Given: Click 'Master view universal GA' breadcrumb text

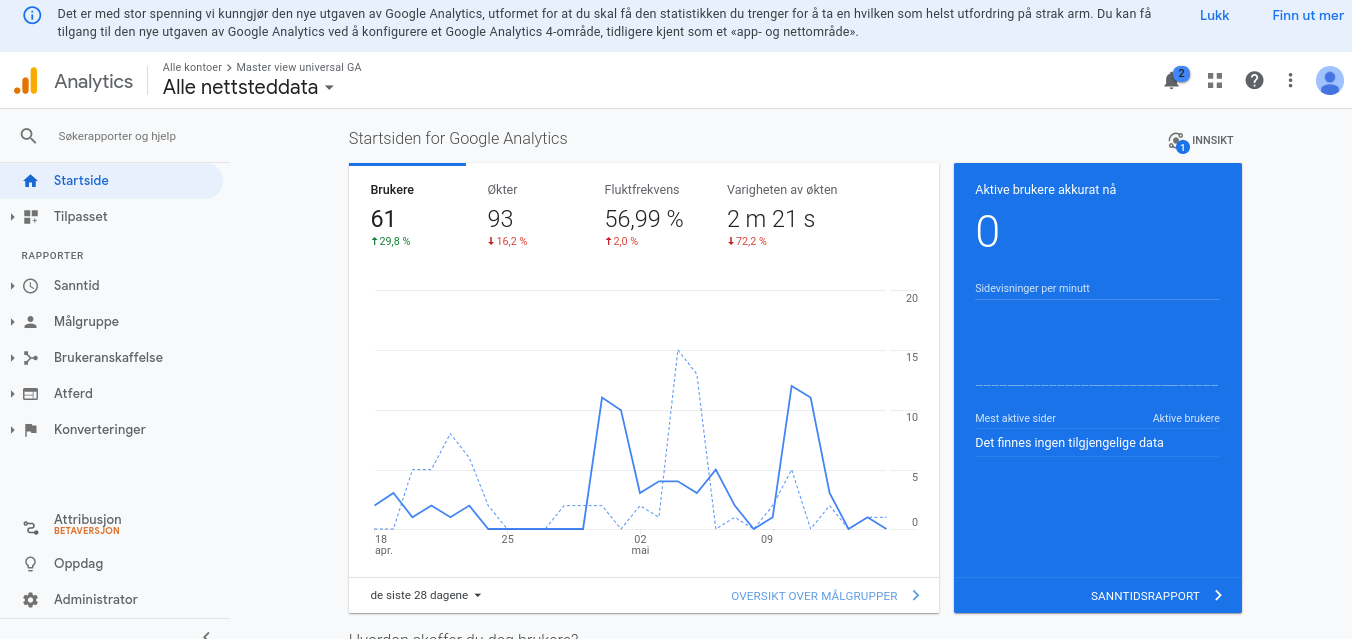Looking at the screenshot, I should 299,67.
